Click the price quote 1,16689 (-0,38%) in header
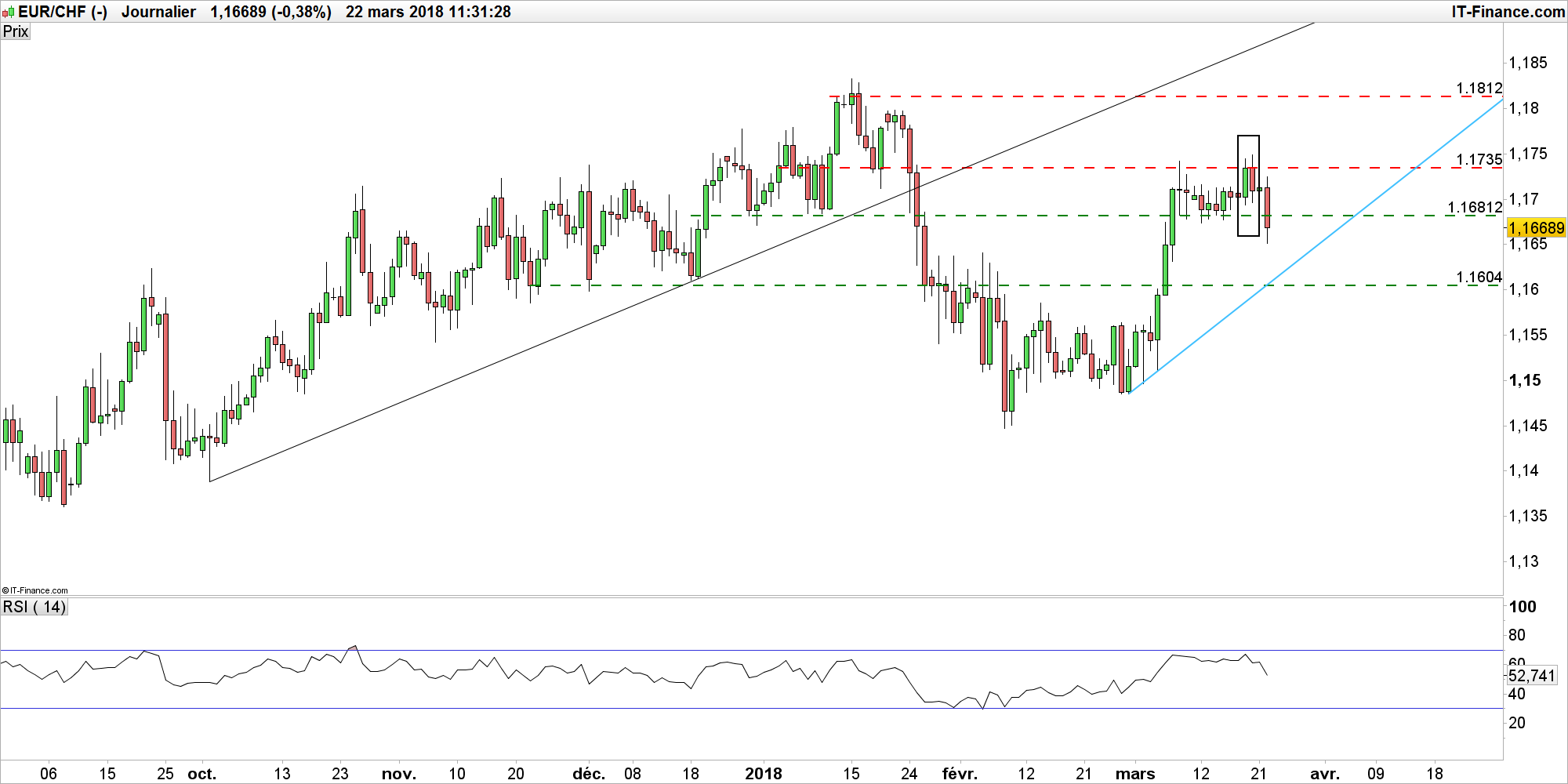The image size is (1568, 784). 270,12
